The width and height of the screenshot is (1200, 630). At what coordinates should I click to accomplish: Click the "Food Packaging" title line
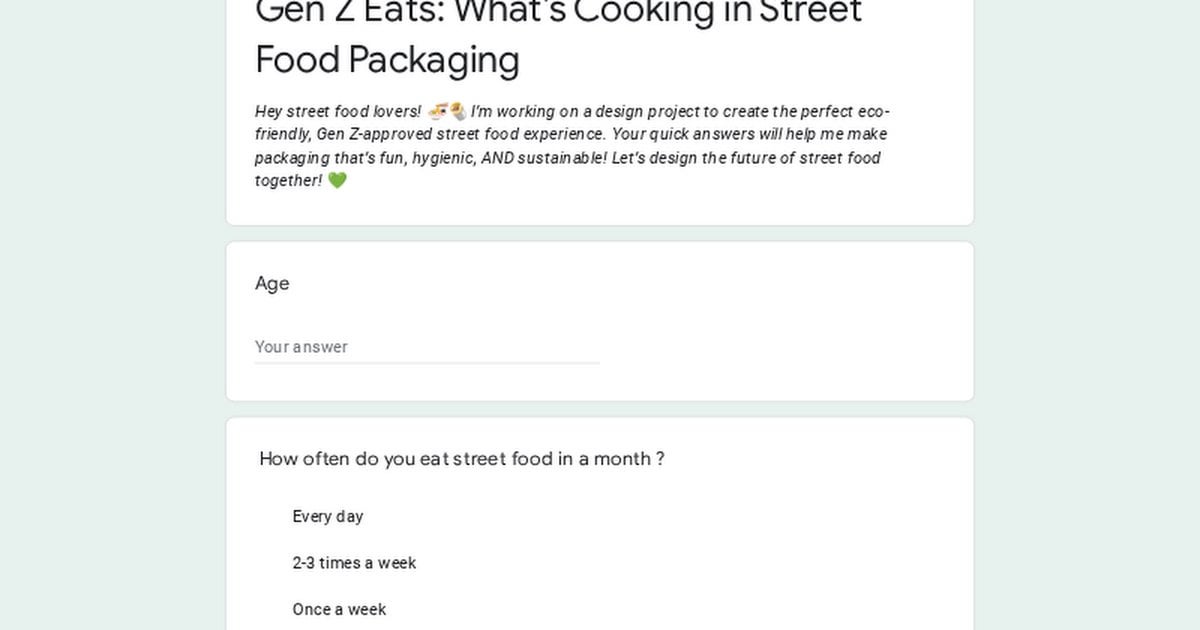click(x=387, y=59)
